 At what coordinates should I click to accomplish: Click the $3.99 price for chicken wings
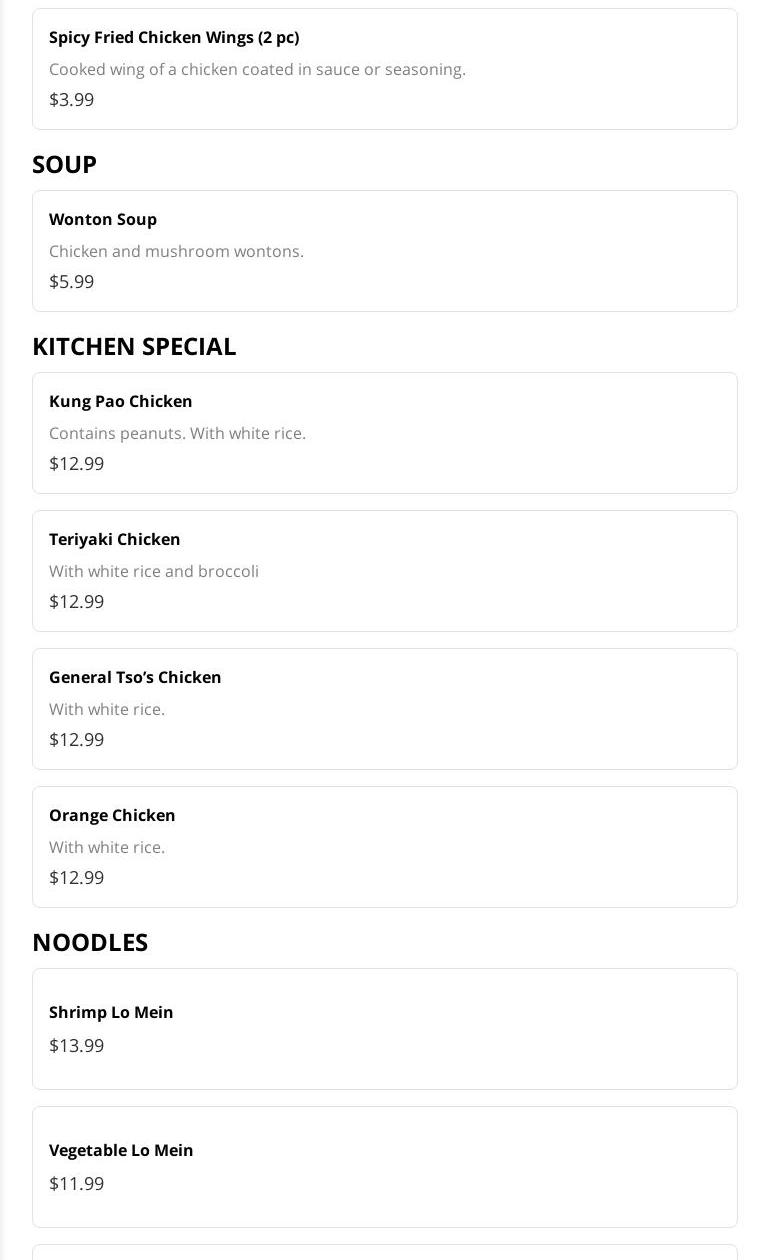tap(72, 100)
